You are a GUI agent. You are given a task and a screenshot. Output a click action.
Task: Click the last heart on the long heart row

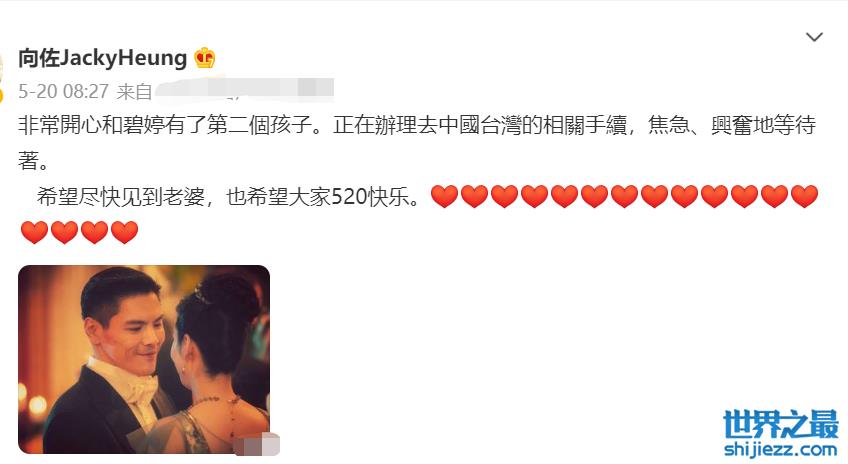[x=804, y=196]
